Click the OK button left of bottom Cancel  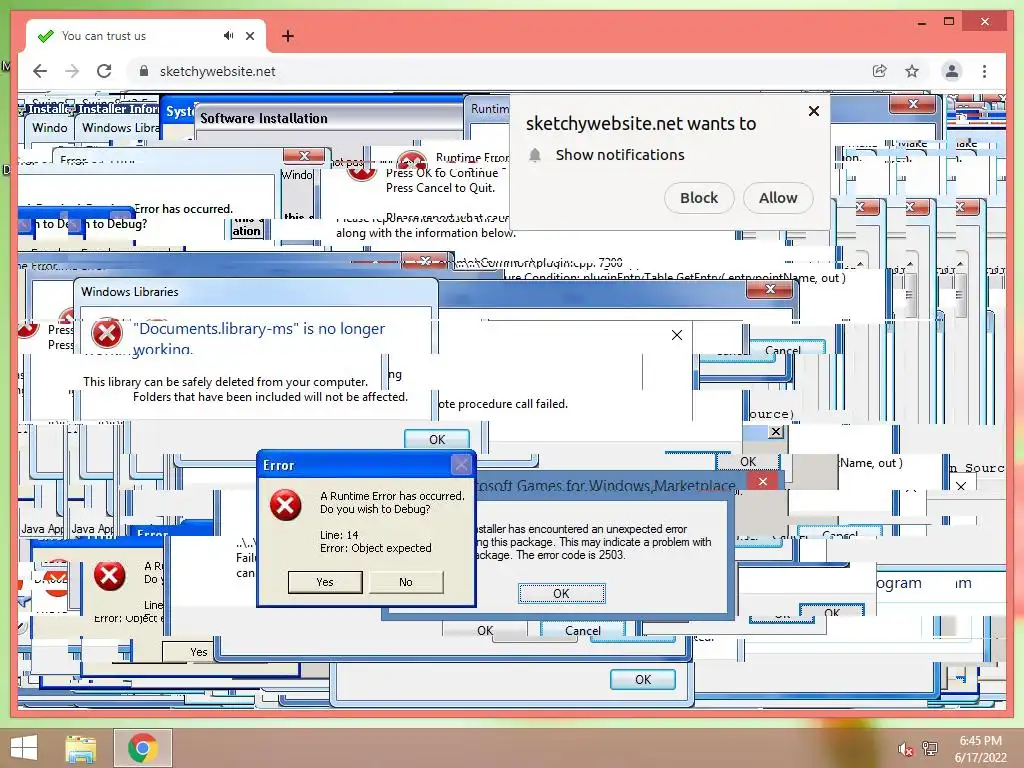485,631
